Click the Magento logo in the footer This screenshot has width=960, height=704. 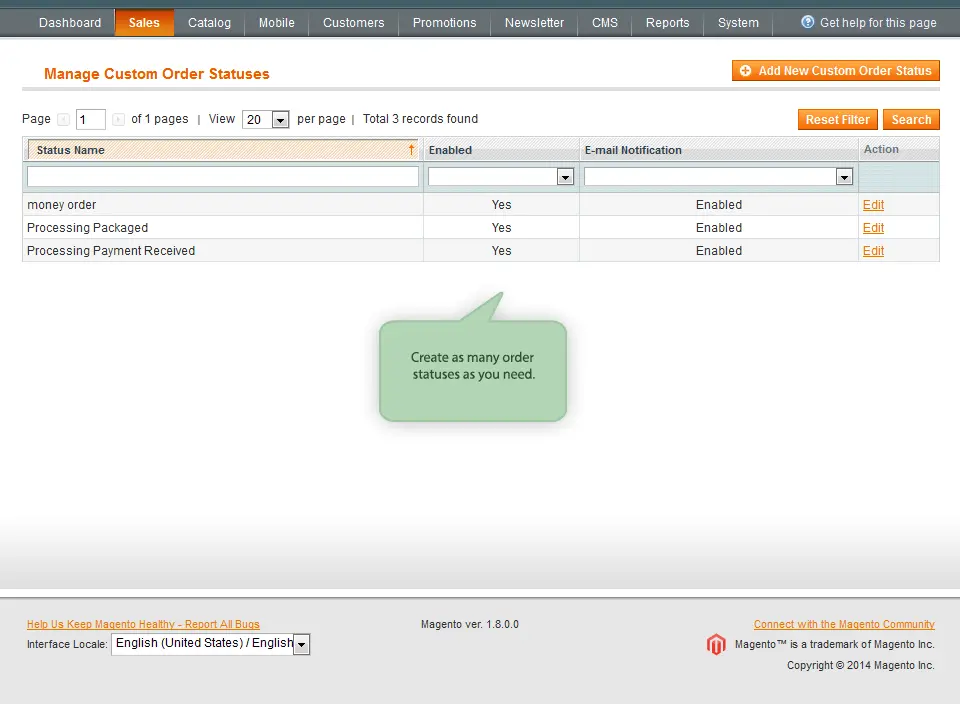(x=716, y=645)
